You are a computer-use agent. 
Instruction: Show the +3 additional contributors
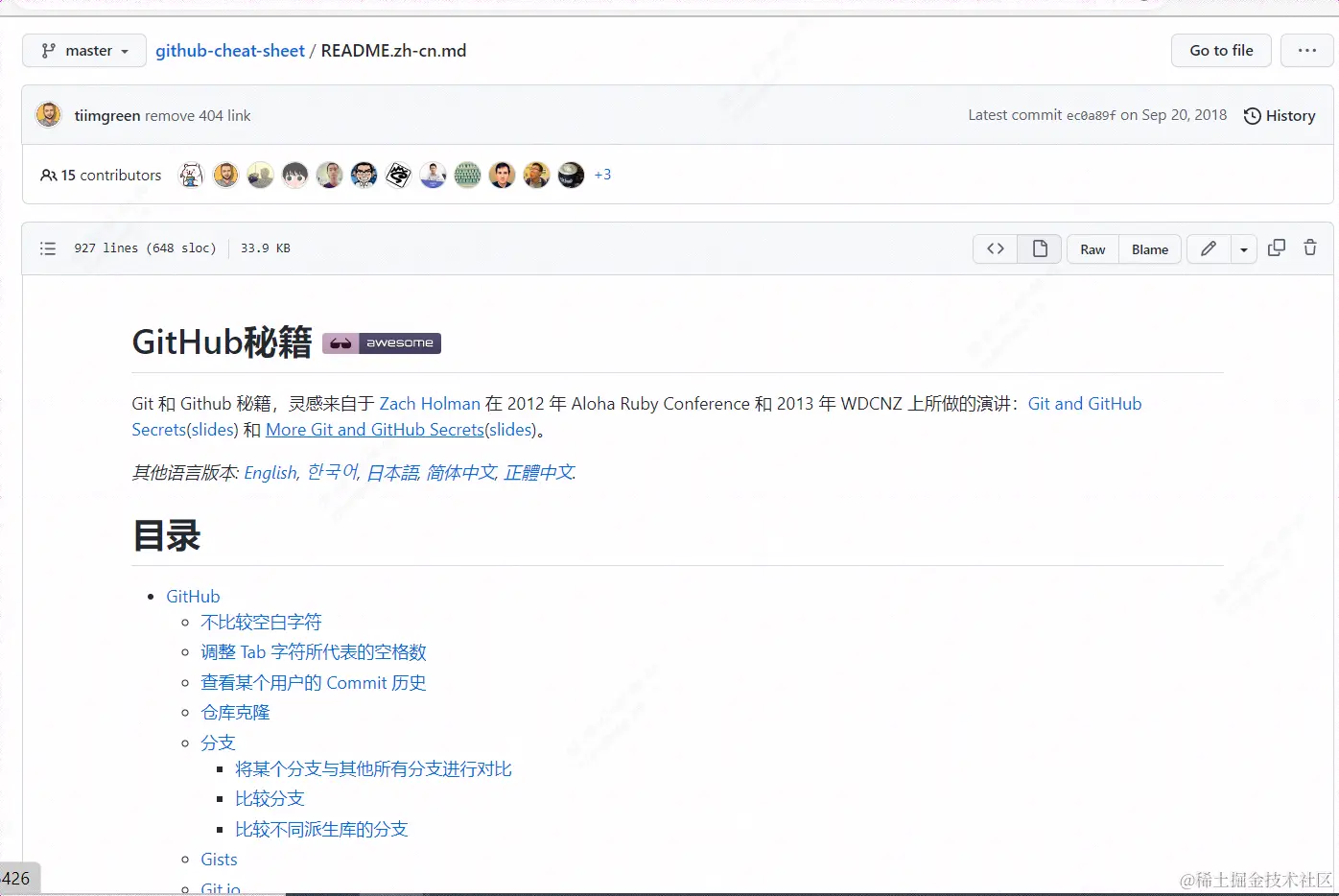tap(602, 175)
